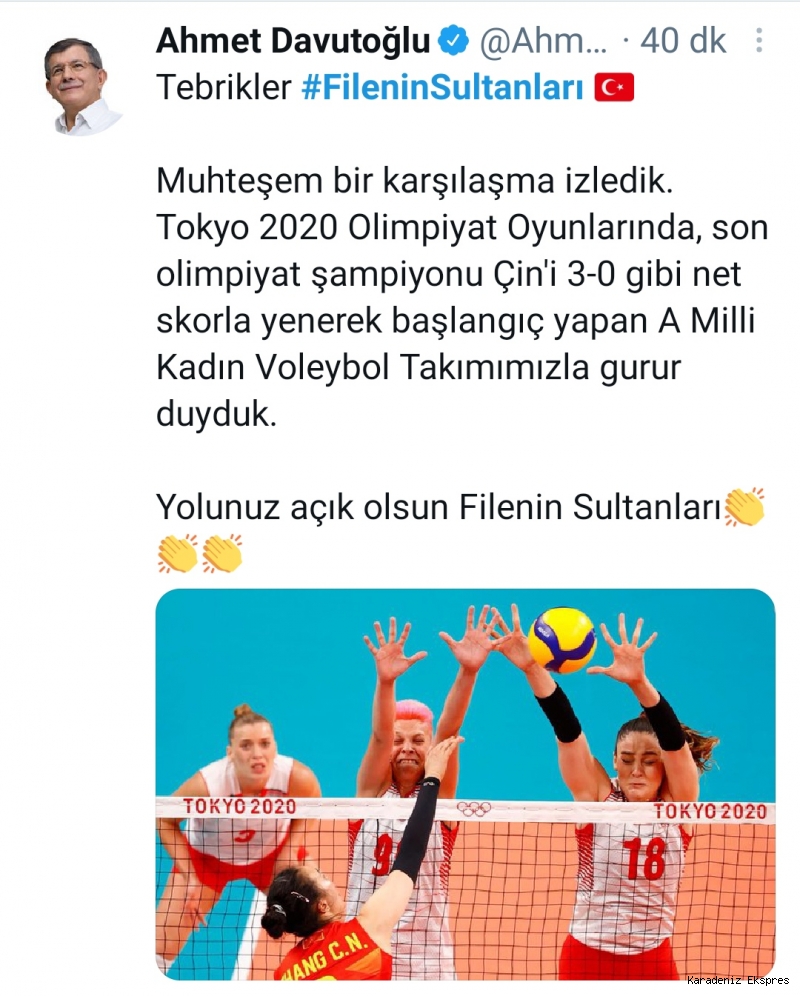Click the yellow-blue volleyball in the photo
The width and height of the screenshot is (800, 996).
point(562,640)
